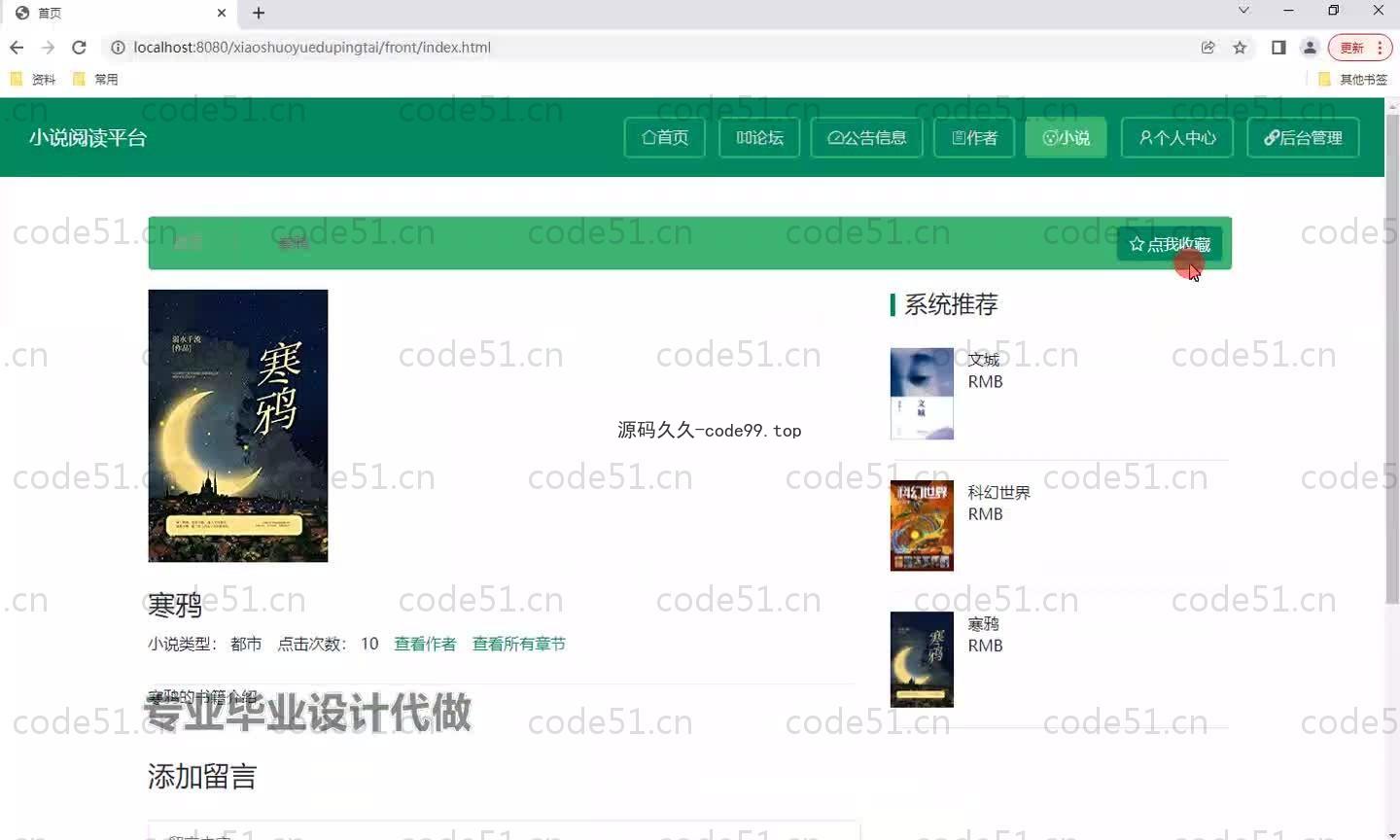
Task: Open the 其他书签 folder
Action: (1353, 79)
